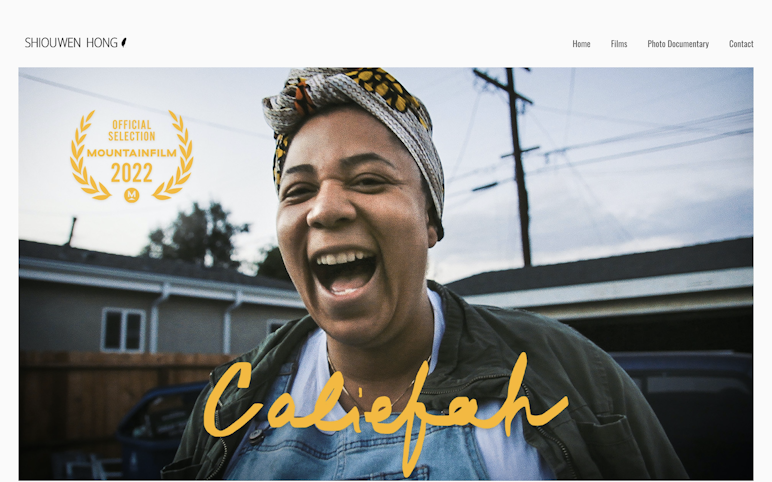Click the 2022 year on the award badge
772x482 pixels.
(x=131, y=173)
